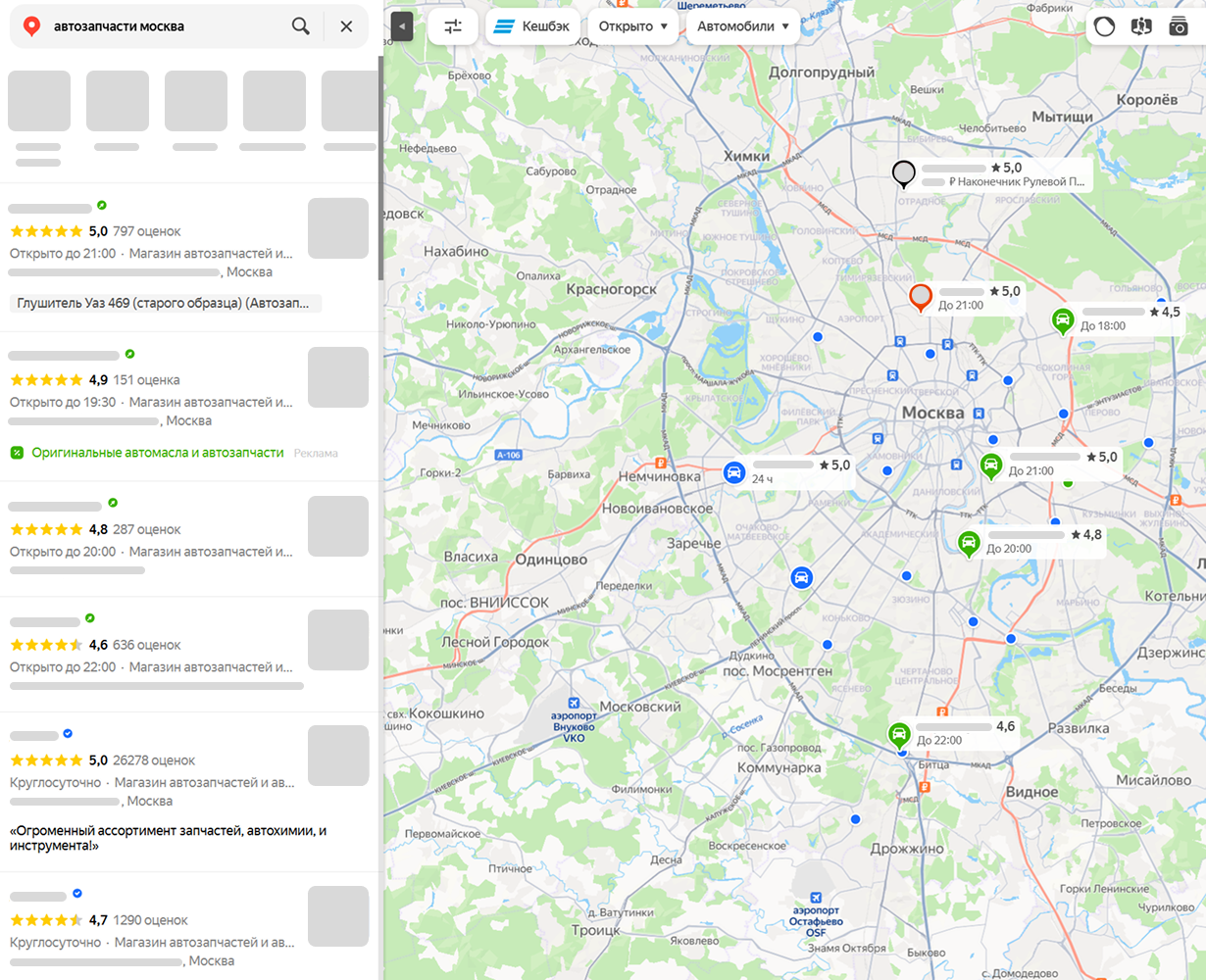The image size is (1206, 980).
Task: Click 'Открыто до 19:30' status text
Action: (63, 402)
